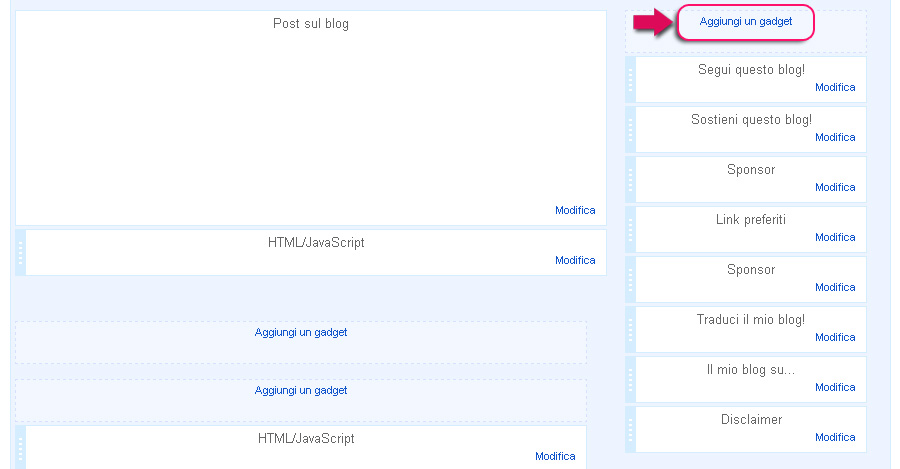The width and height of the screenshot is (900, 469).
Task: Open Modifica for Il mio blog su... gadget
Action: point(835,387)
